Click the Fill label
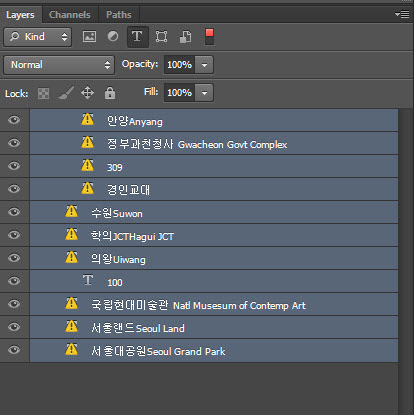The width and height of the screenshot is (414, 415). pos(151,92)
